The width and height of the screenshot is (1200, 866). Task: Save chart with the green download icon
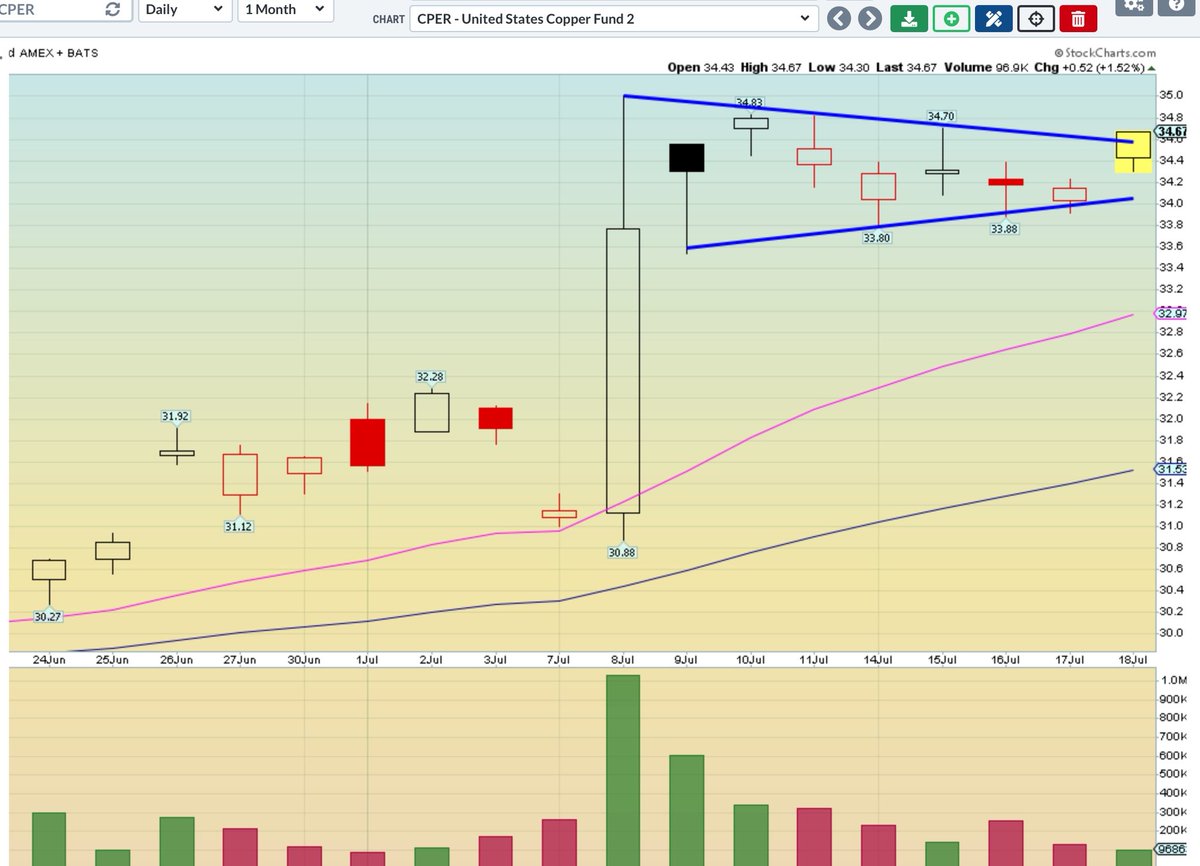908,18
